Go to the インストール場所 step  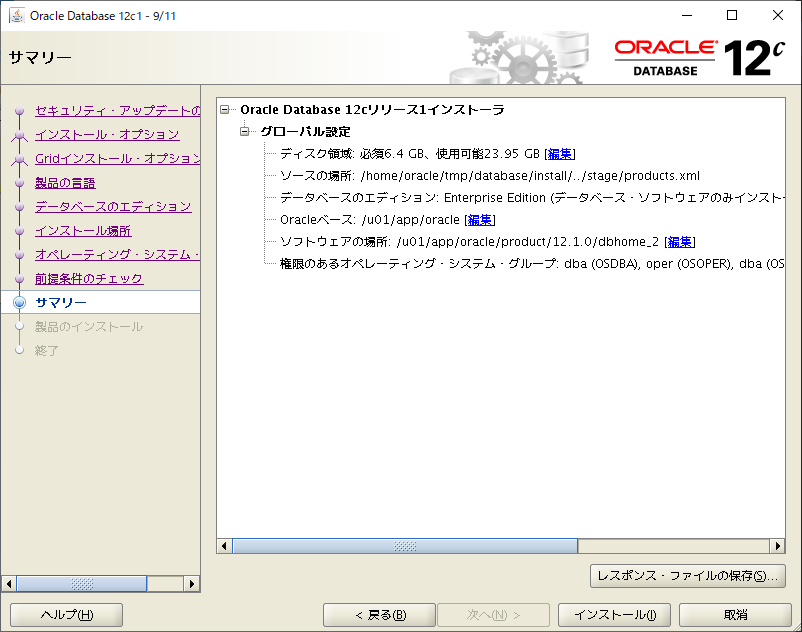pos(83,231)
